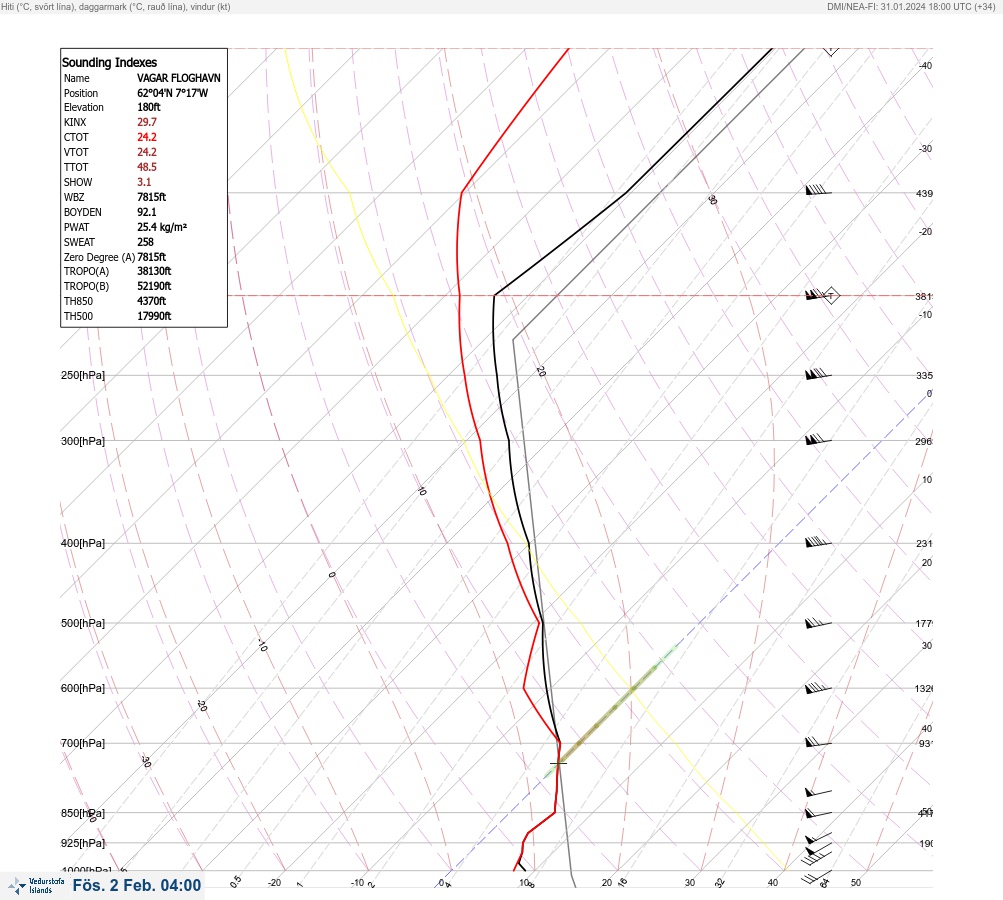
Task: Select the position value 62°04'N 7°17'W
Action: [173, 93]
